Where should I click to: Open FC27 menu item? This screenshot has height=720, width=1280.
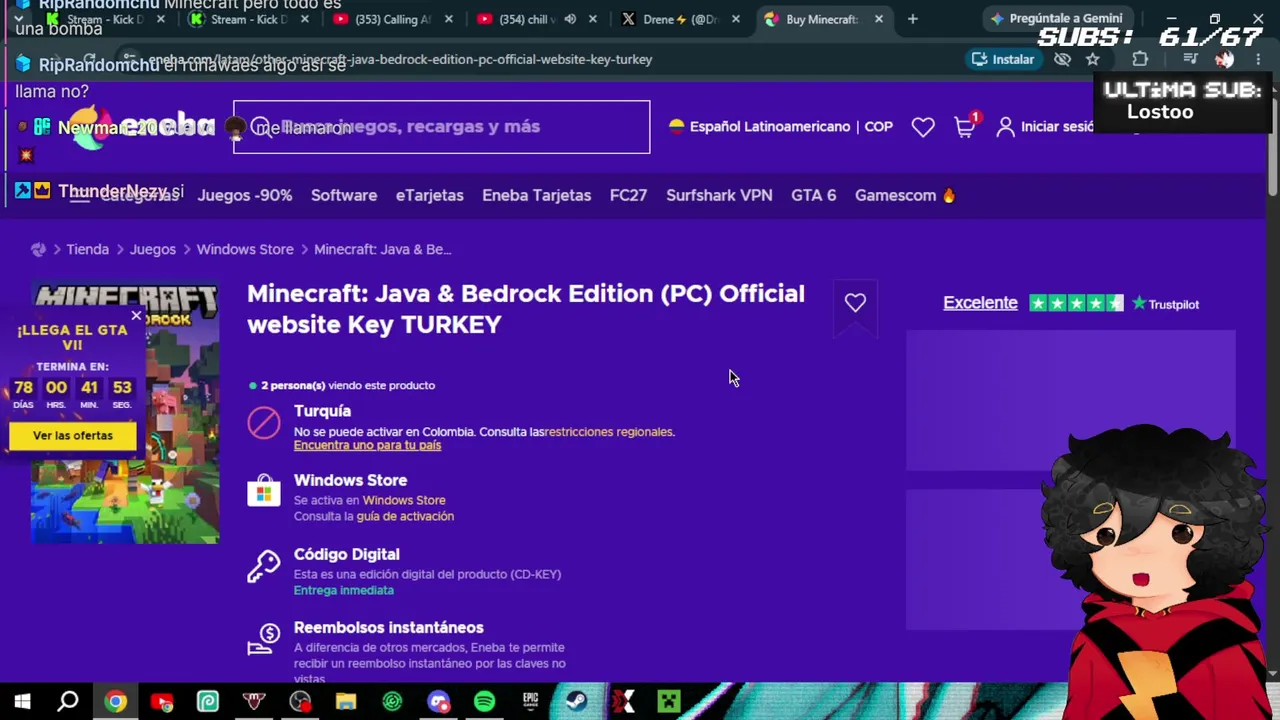coord(629,195)
